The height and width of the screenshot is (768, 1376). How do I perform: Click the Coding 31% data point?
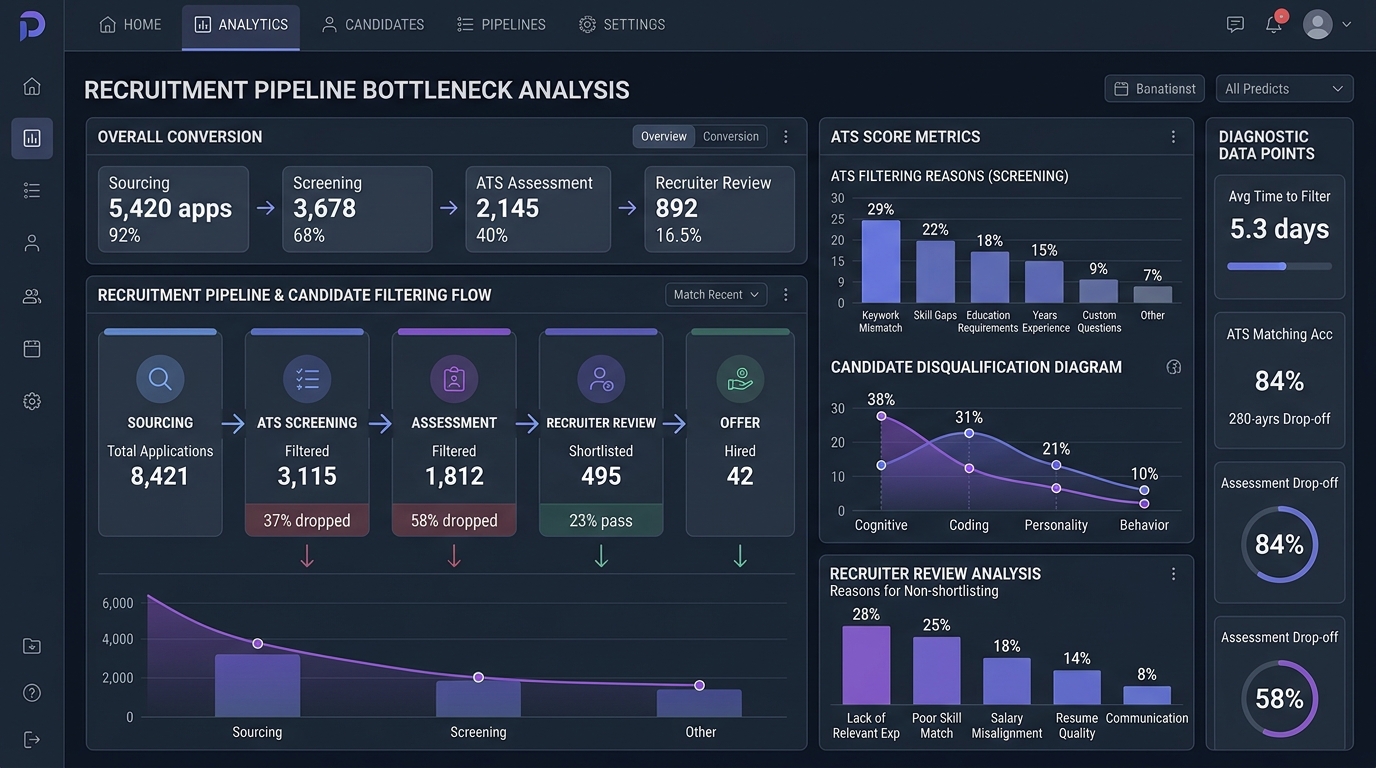pyautogui.click(x=969, y=433)
